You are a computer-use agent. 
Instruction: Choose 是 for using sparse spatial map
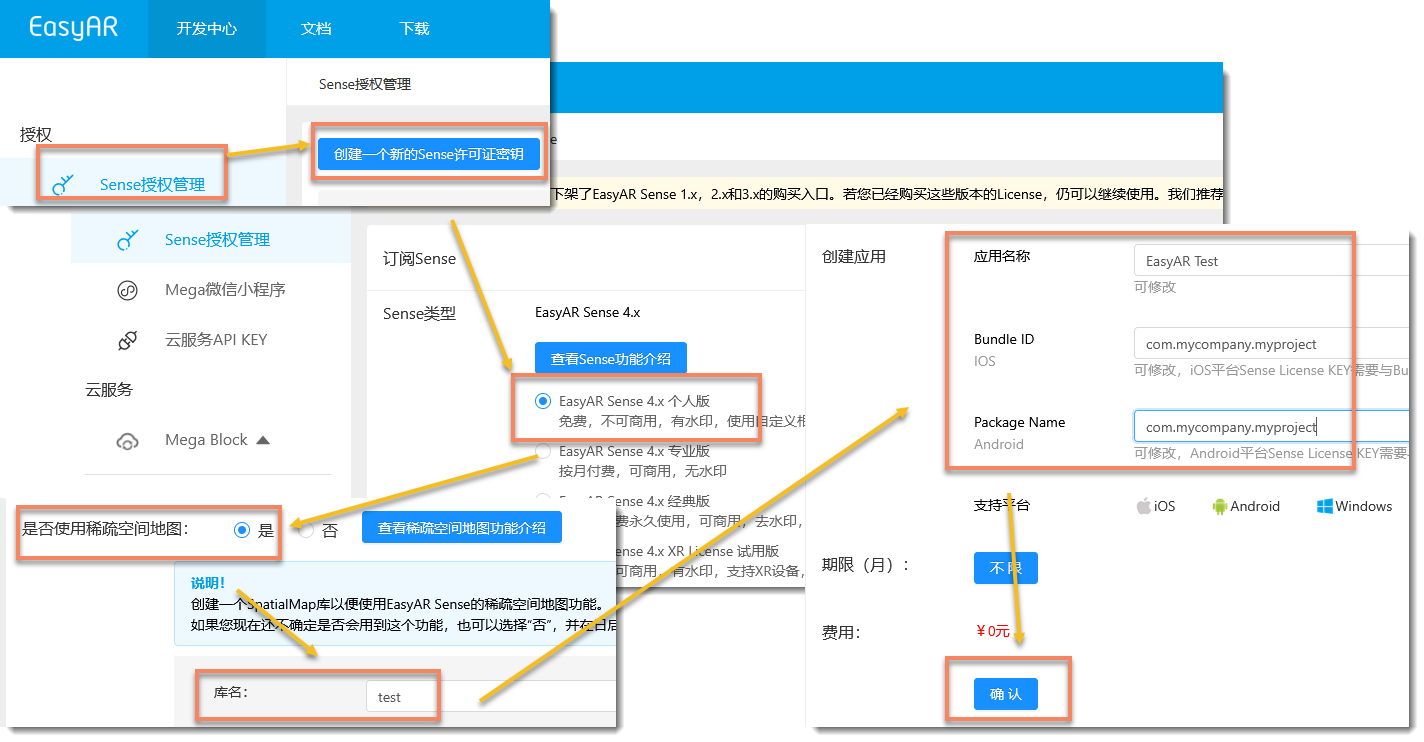point(242,530)
